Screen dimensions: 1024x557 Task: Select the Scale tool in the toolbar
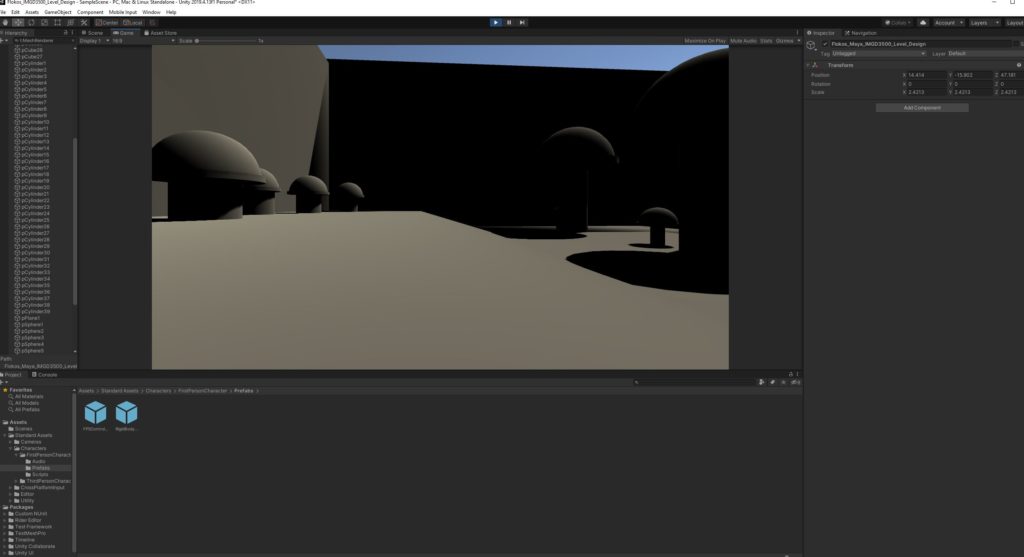coord(44,22)
